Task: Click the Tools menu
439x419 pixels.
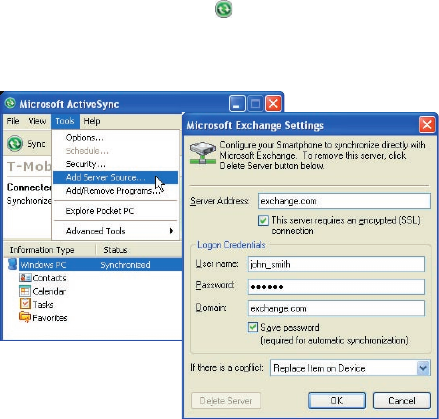Action: [x=65, y=121]
